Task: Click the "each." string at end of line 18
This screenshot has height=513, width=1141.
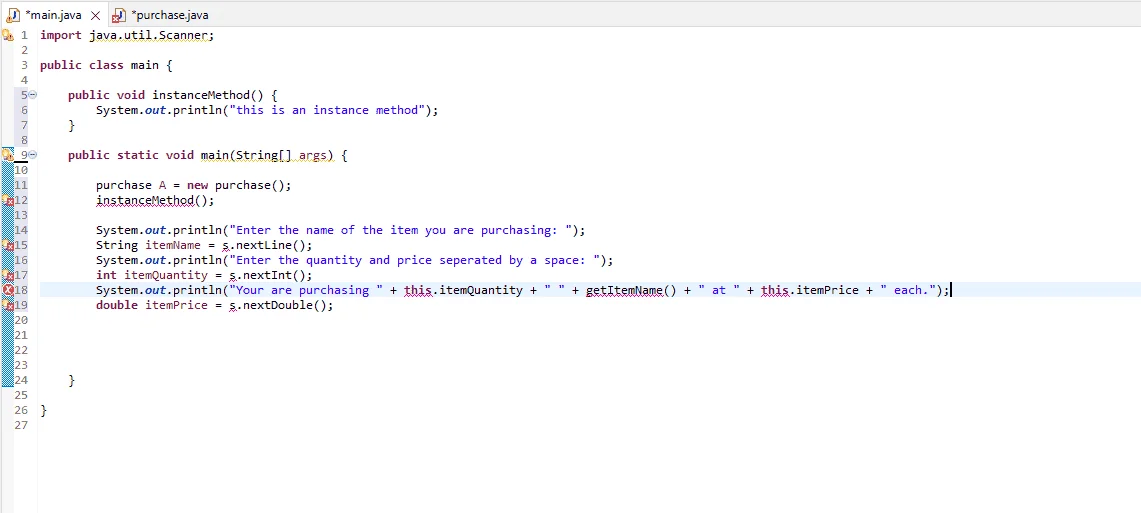Action: tap(907, 290)
